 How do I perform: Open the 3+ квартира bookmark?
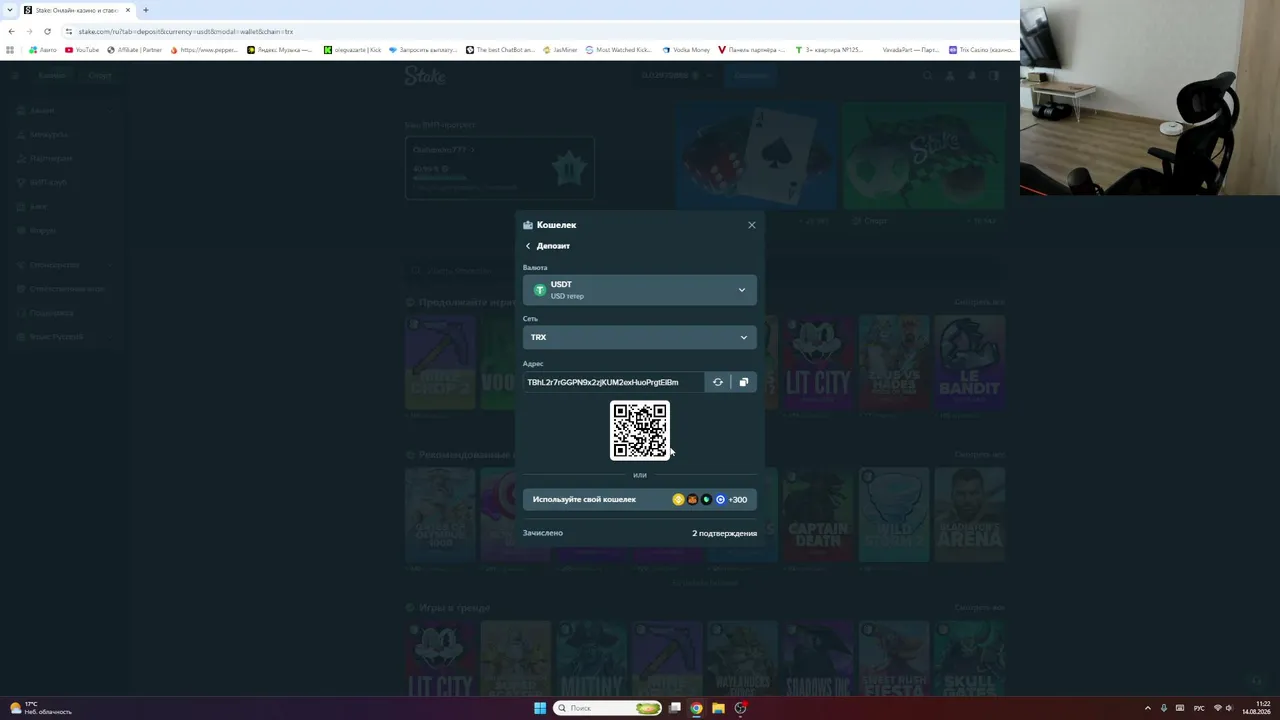tap(829, 49)
